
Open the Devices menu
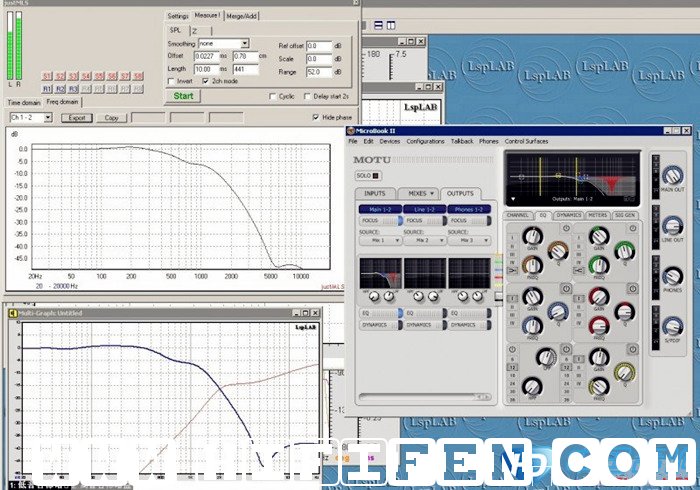[390, 141]
